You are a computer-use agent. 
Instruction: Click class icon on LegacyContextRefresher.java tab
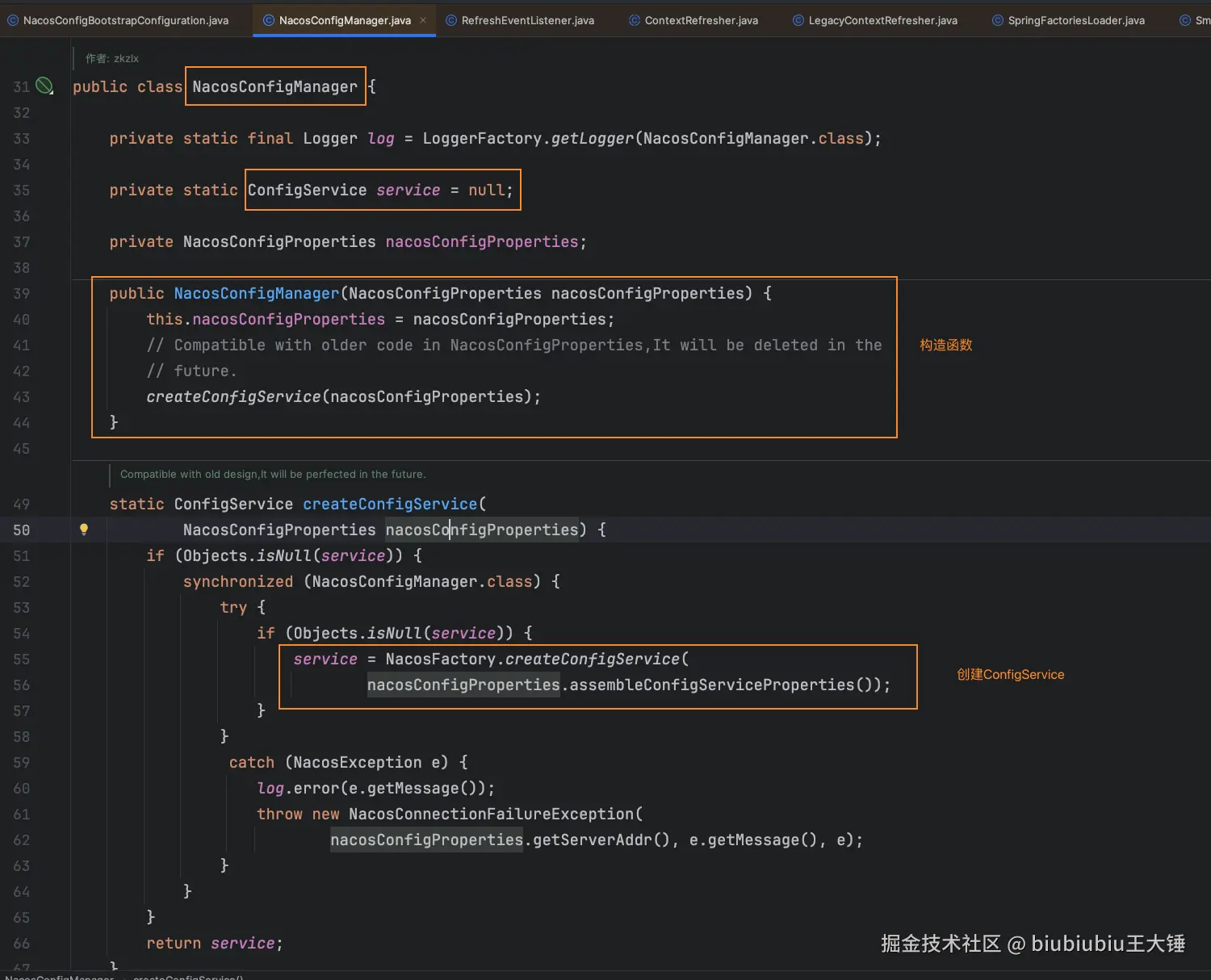point(798,20)
